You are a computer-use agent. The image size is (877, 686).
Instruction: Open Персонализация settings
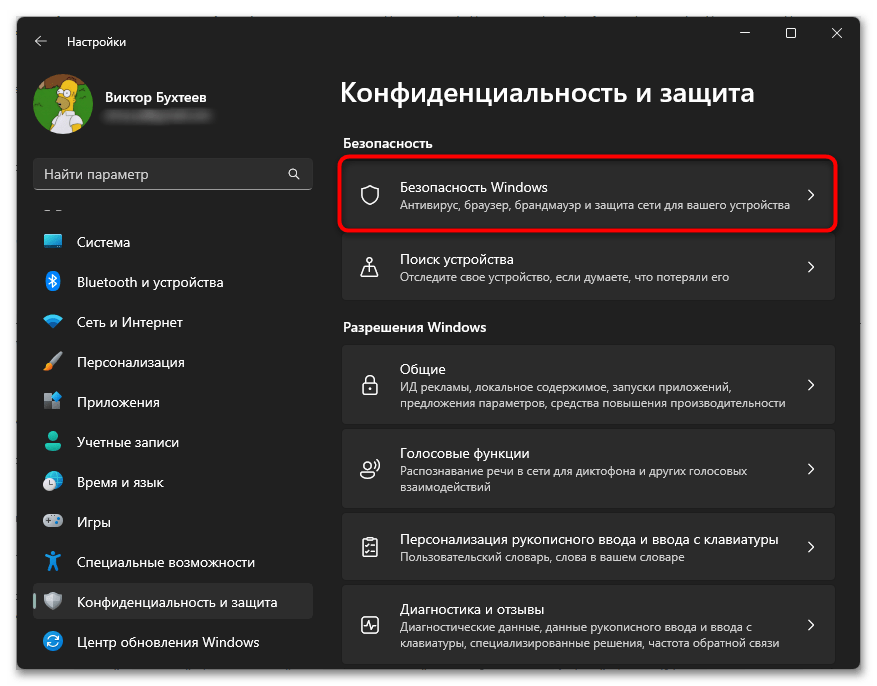[172, 362]
